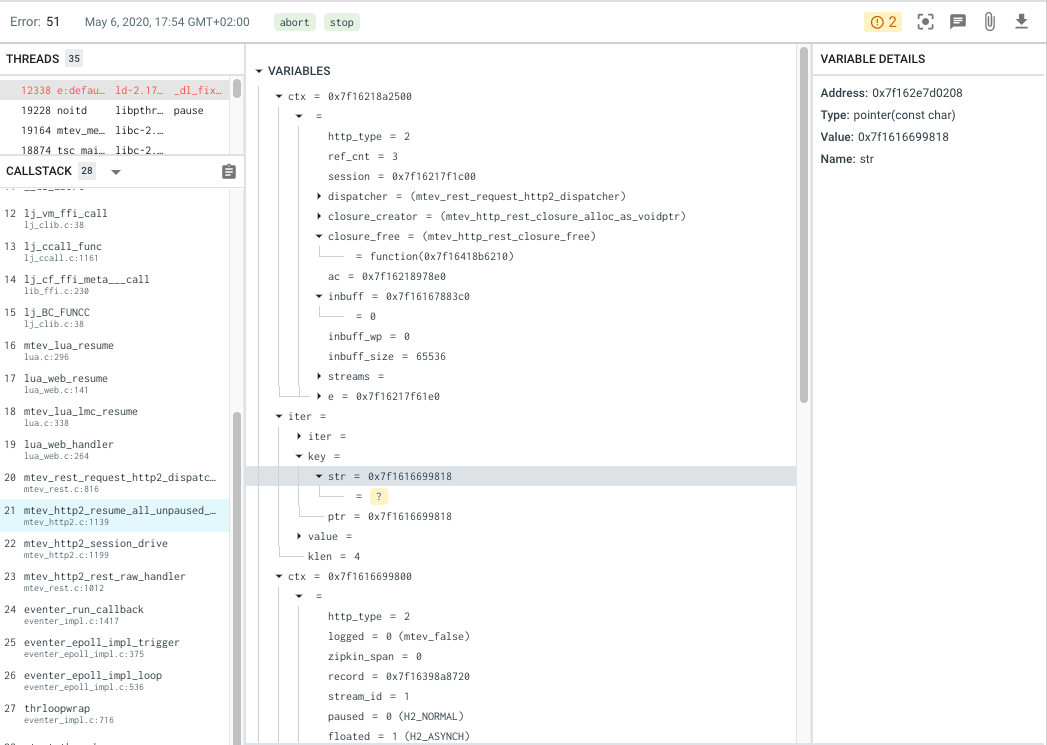Click the record = 0x7f16398a8720 row
The height and width of the screenshot is (745, 1047).
[399, 677]
